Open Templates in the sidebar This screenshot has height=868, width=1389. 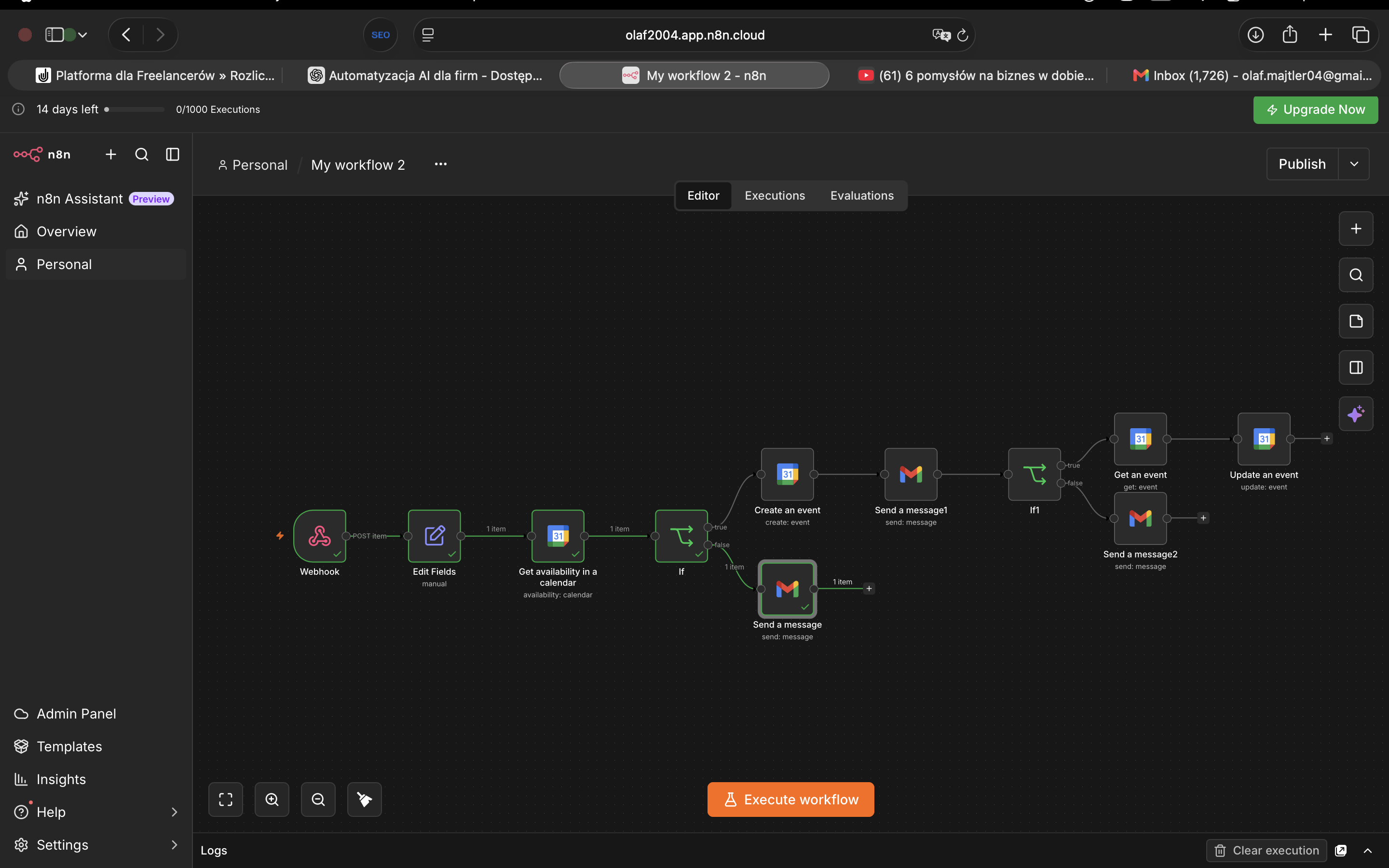point(69,746)
